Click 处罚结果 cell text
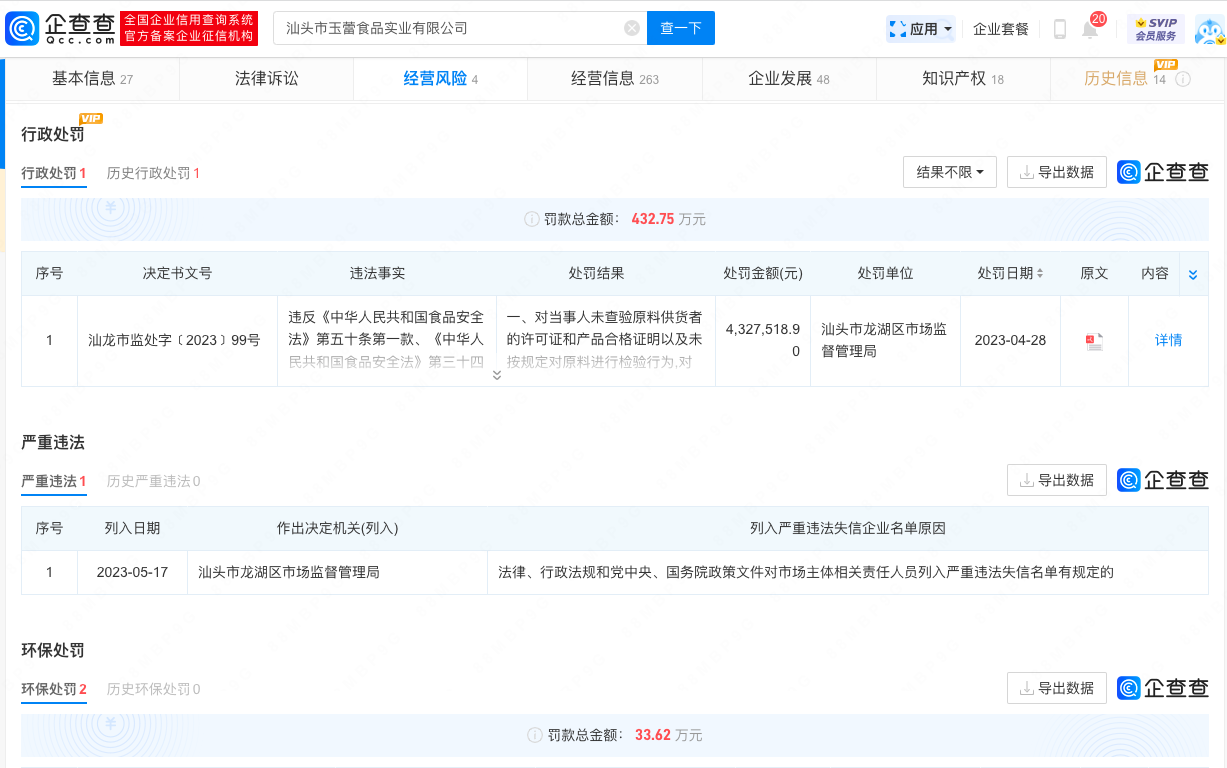The height and width of the screenshot is (768, 1227). click(604, 340)
